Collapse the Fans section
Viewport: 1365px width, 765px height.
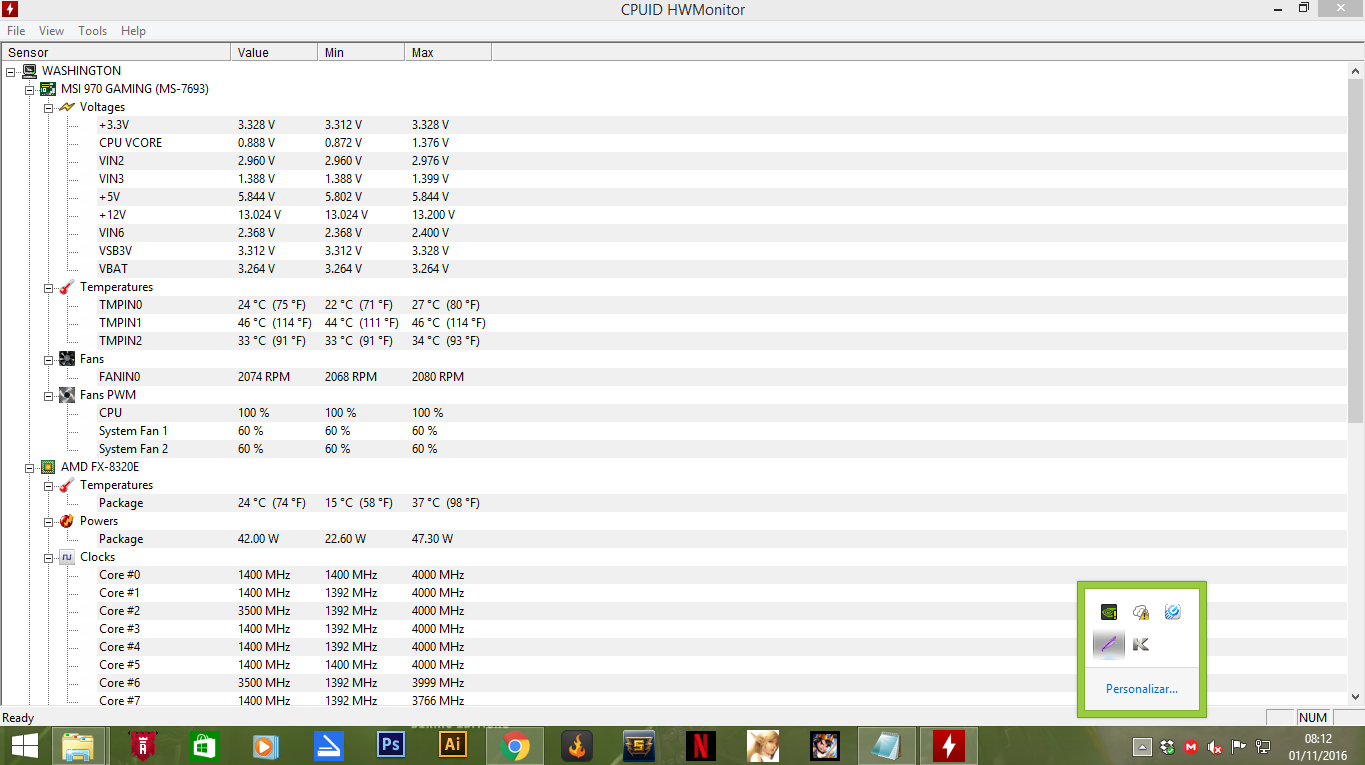pyautogui.click(x=49, y=359)
